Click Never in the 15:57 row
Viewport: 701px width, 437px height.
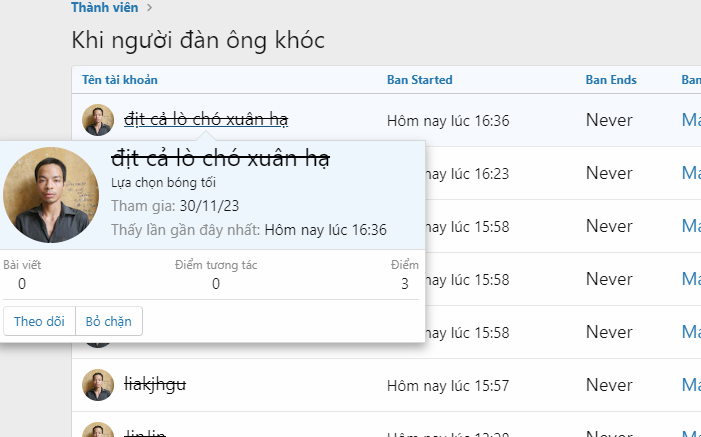coord(609,385)
